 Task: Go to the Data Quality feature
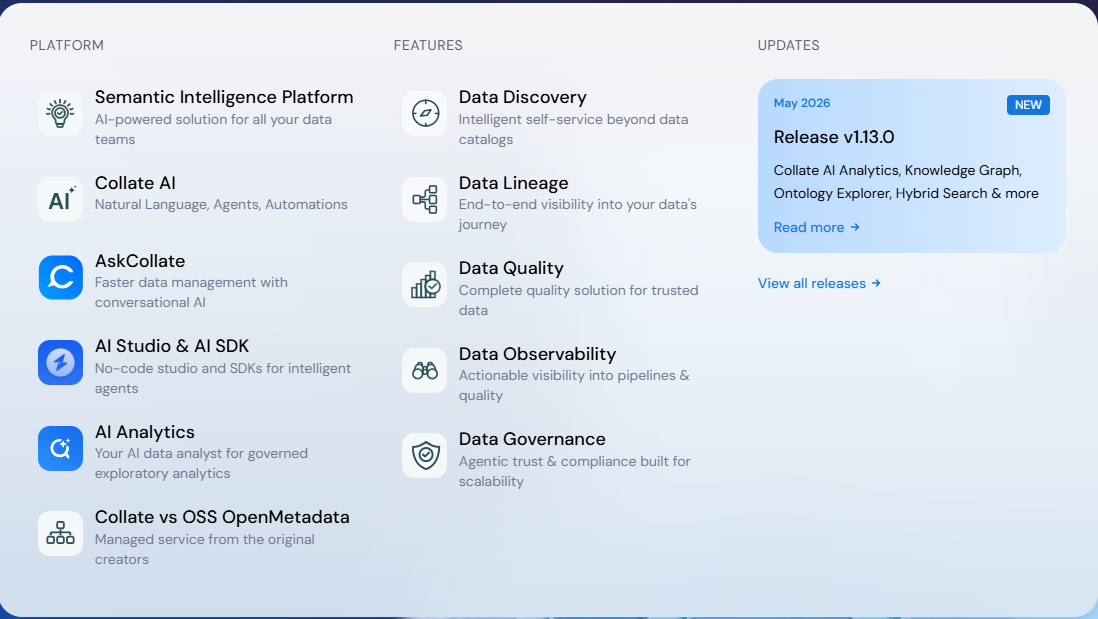[x=511, y=268]
